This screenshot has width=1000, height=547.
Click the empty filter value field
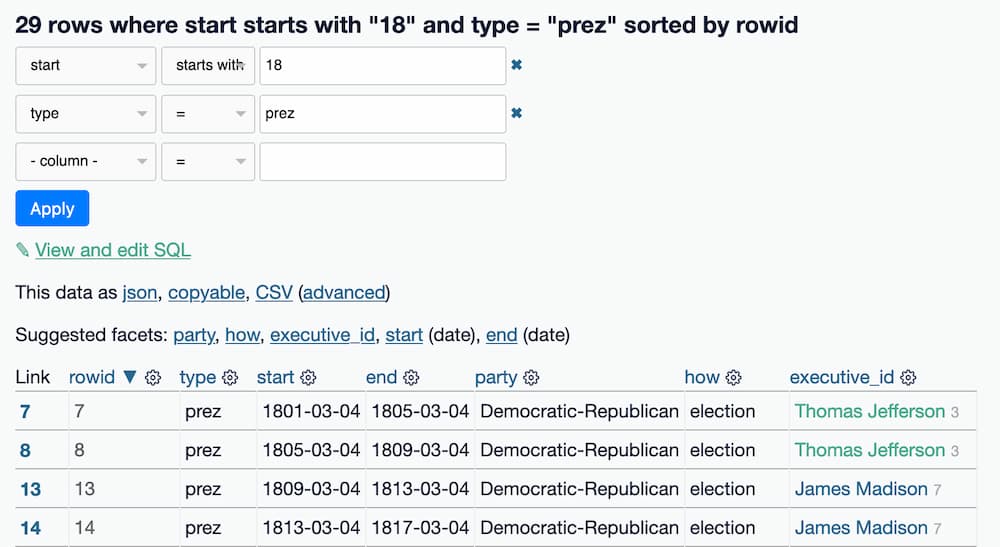(382, 162)
